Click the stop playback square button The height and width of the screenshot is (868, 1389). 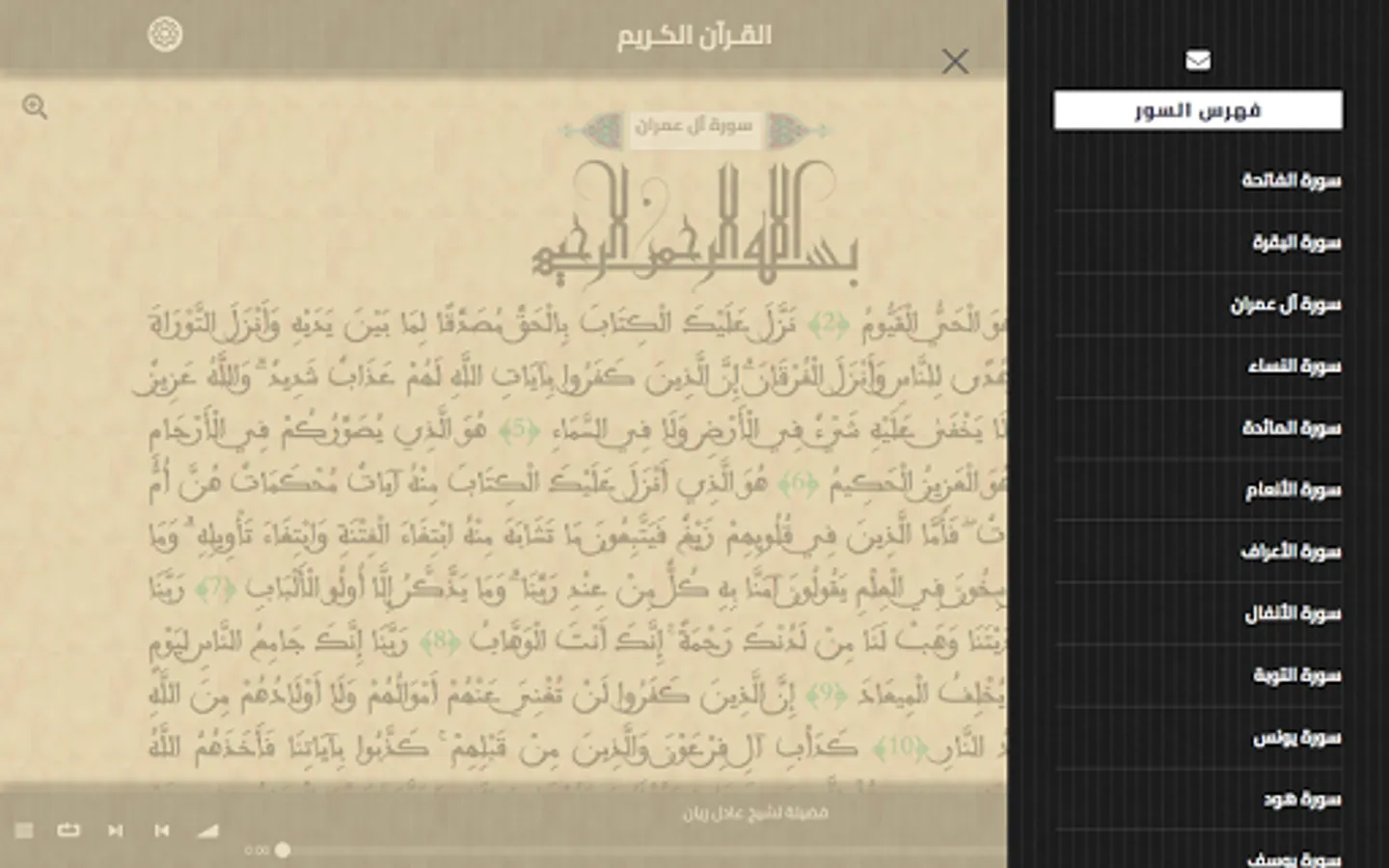[x=24, y=830]
